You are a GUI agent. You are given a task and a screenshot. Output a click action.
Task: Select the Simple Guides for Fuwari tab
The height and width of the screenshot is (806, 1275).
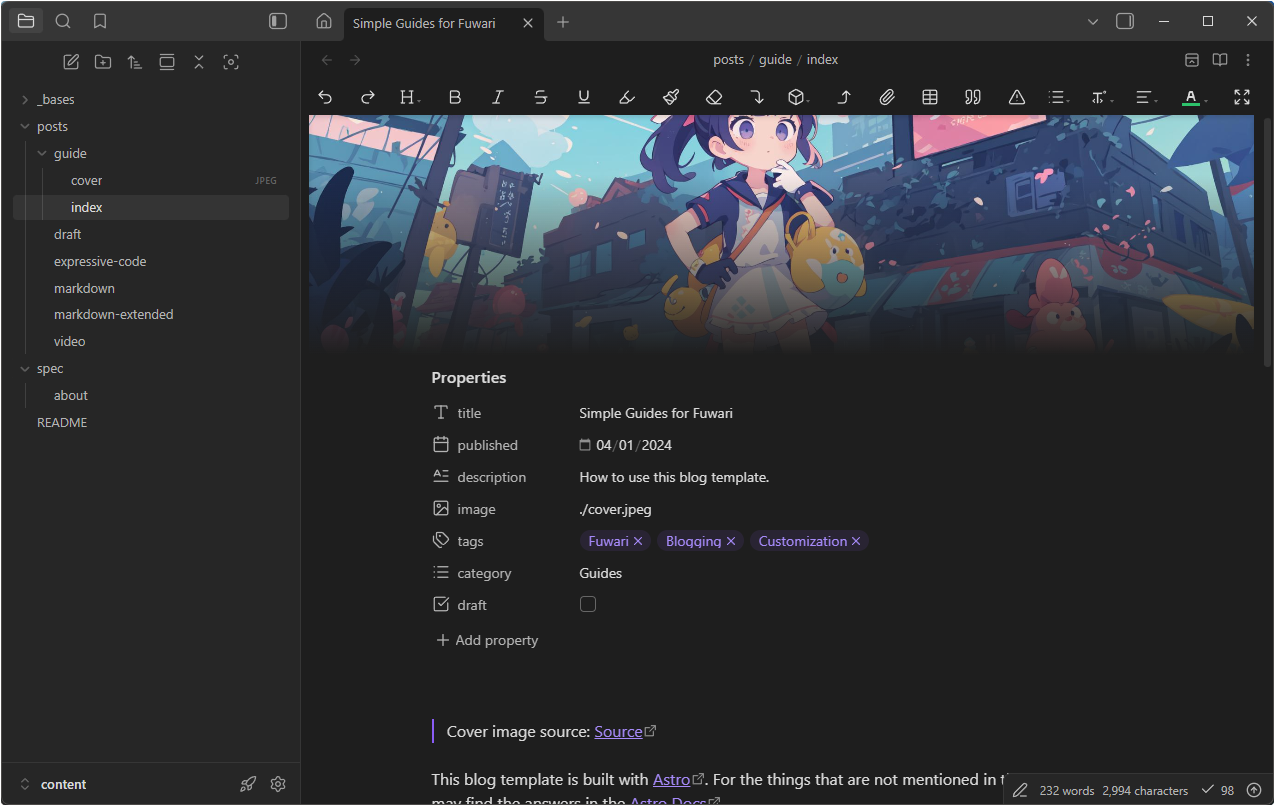(424, 23)
